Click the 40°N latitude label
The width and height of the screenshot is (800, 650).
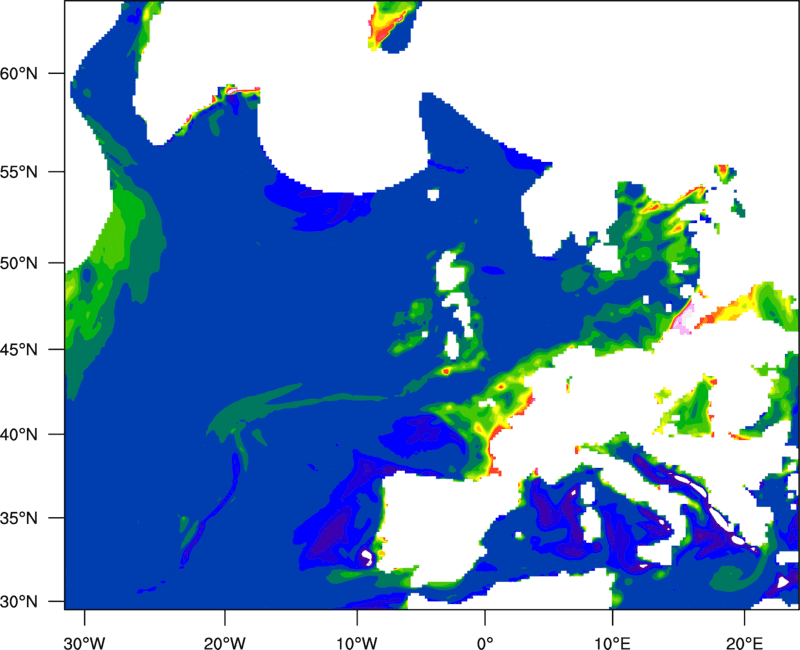[19, 435]
